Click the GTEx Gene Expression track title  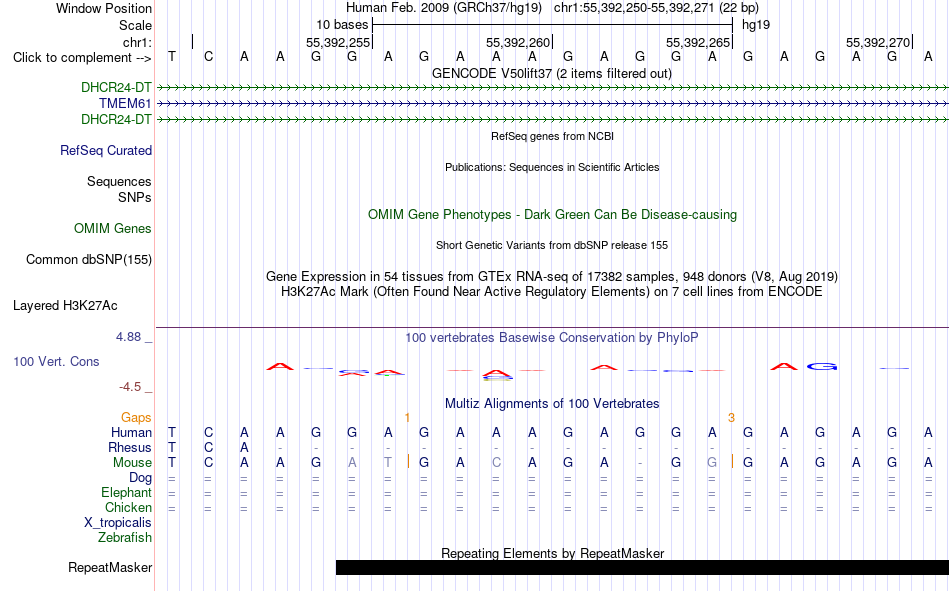(x=552, y=276)
